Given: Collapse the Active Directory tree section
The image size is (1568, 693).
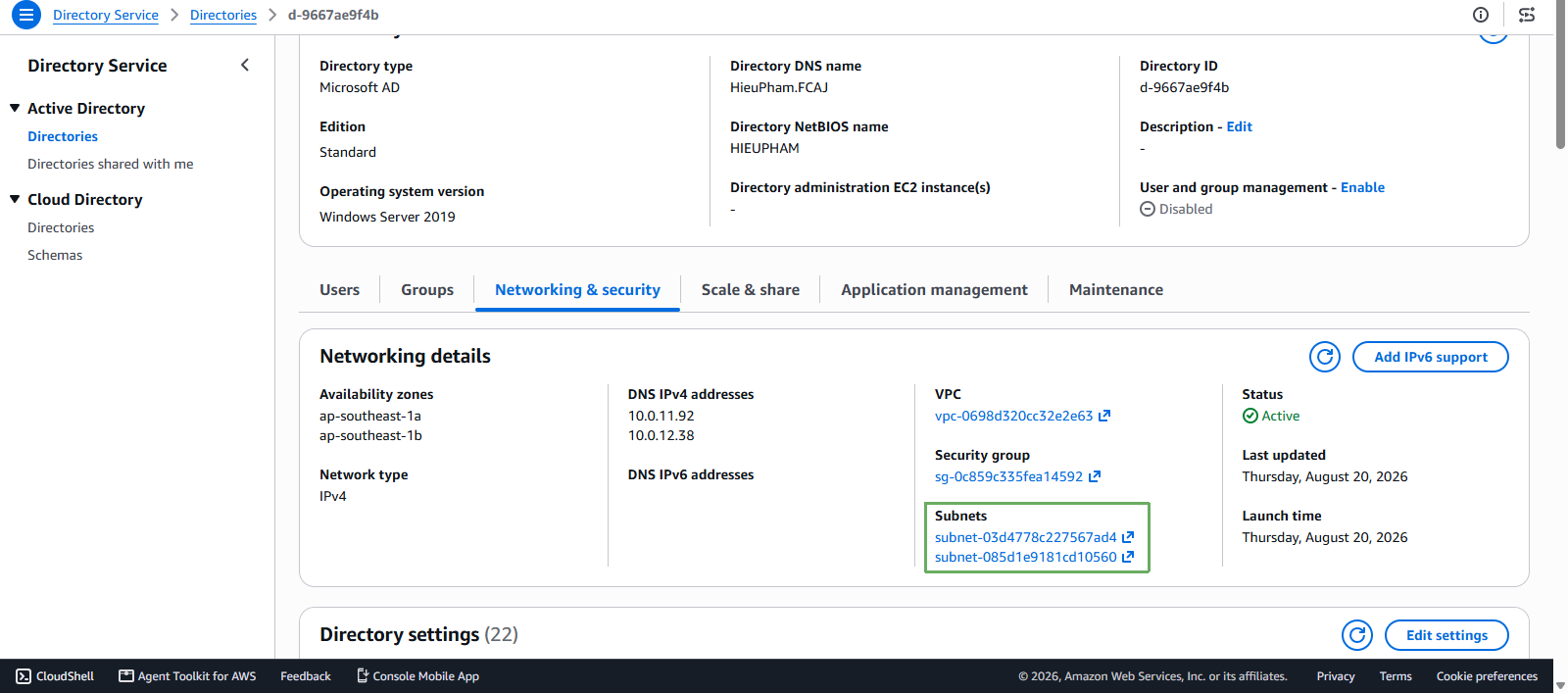Looking at the screenshot, I should (15, 108).
